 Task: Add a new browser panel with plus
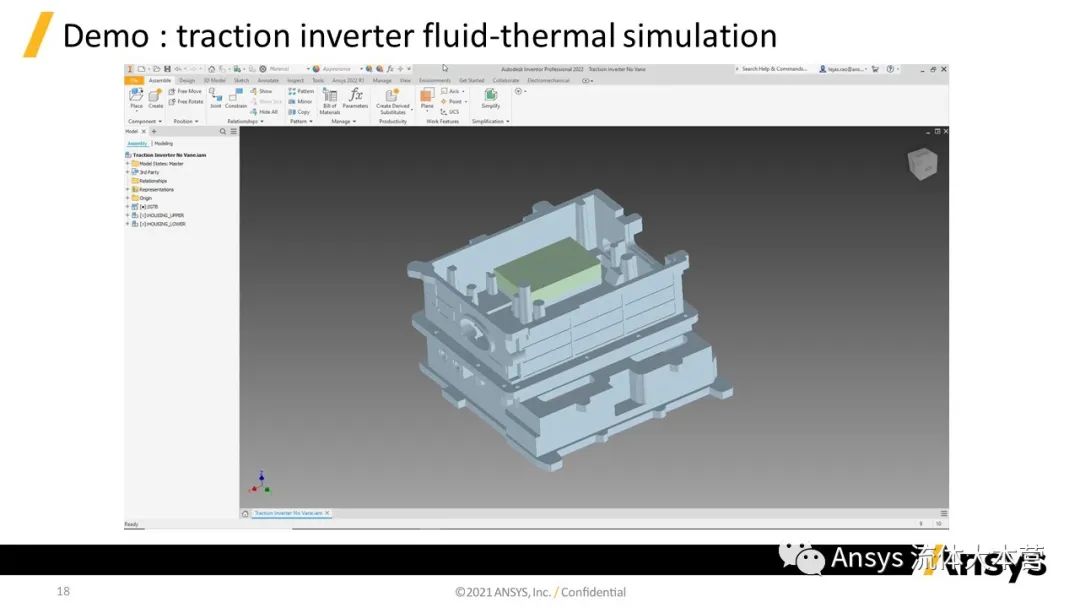coord(154,132)
